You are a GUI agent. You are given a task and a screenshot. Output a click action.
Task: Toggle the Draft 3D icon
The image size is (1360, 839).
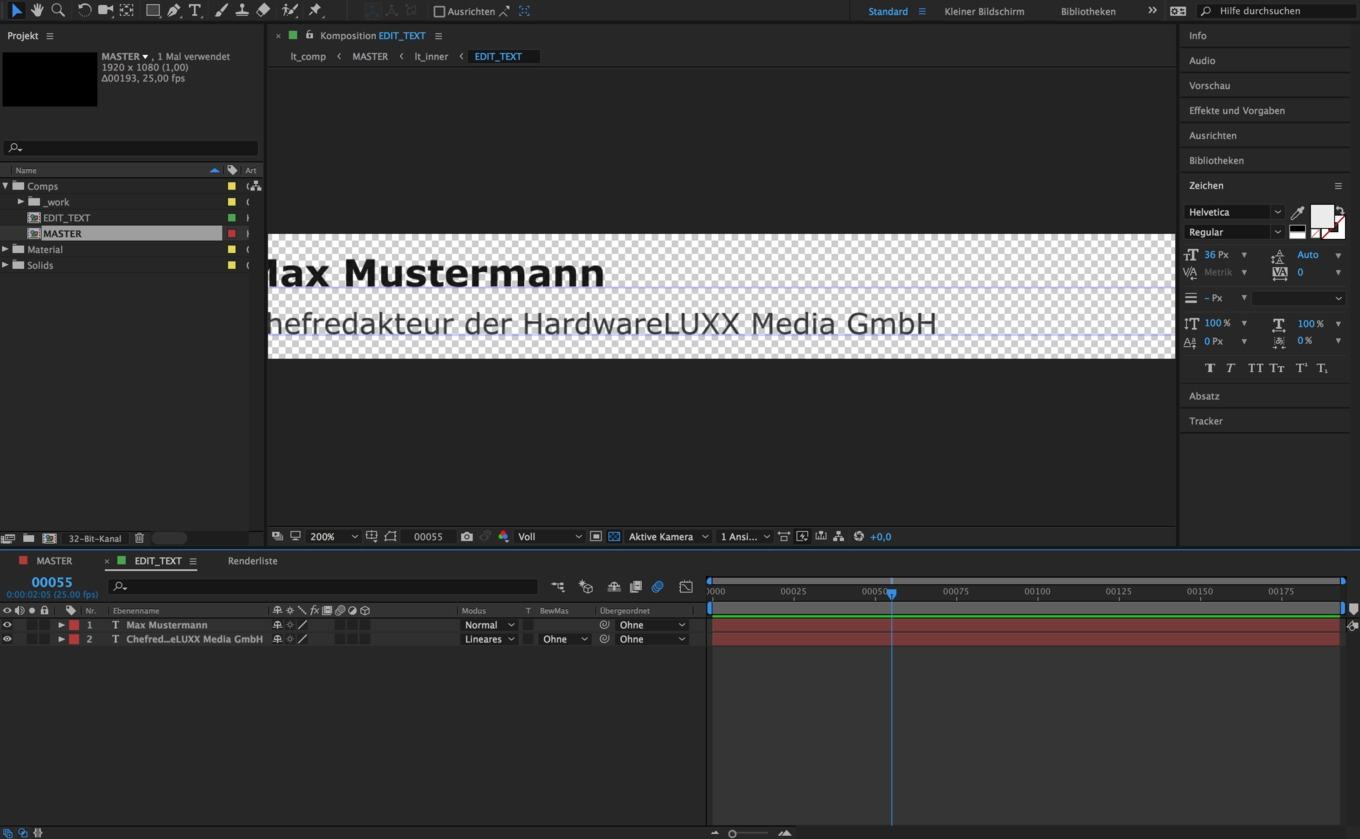point(586,587)
